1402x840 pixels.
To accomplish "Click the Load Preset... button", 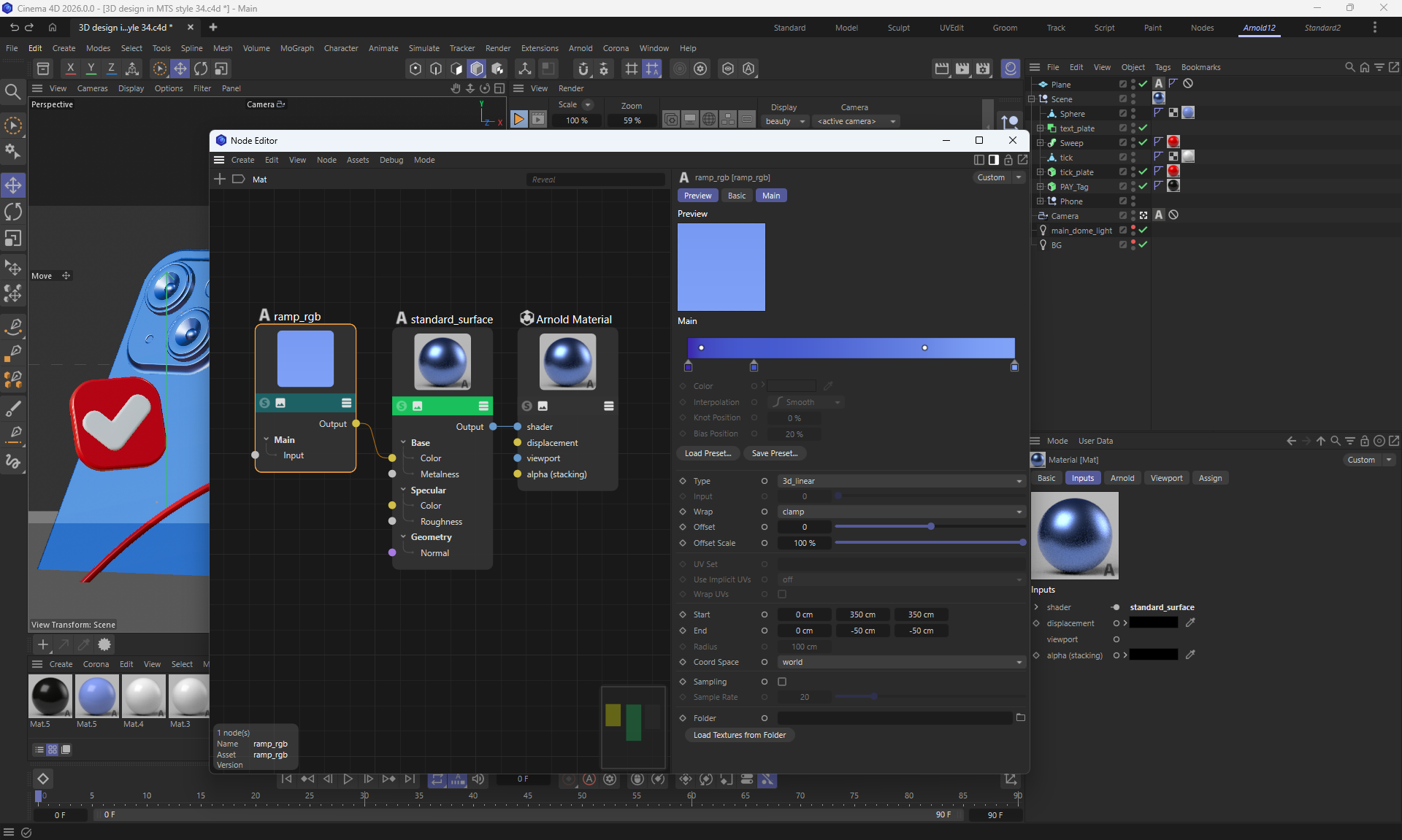I will pos(707,453).
